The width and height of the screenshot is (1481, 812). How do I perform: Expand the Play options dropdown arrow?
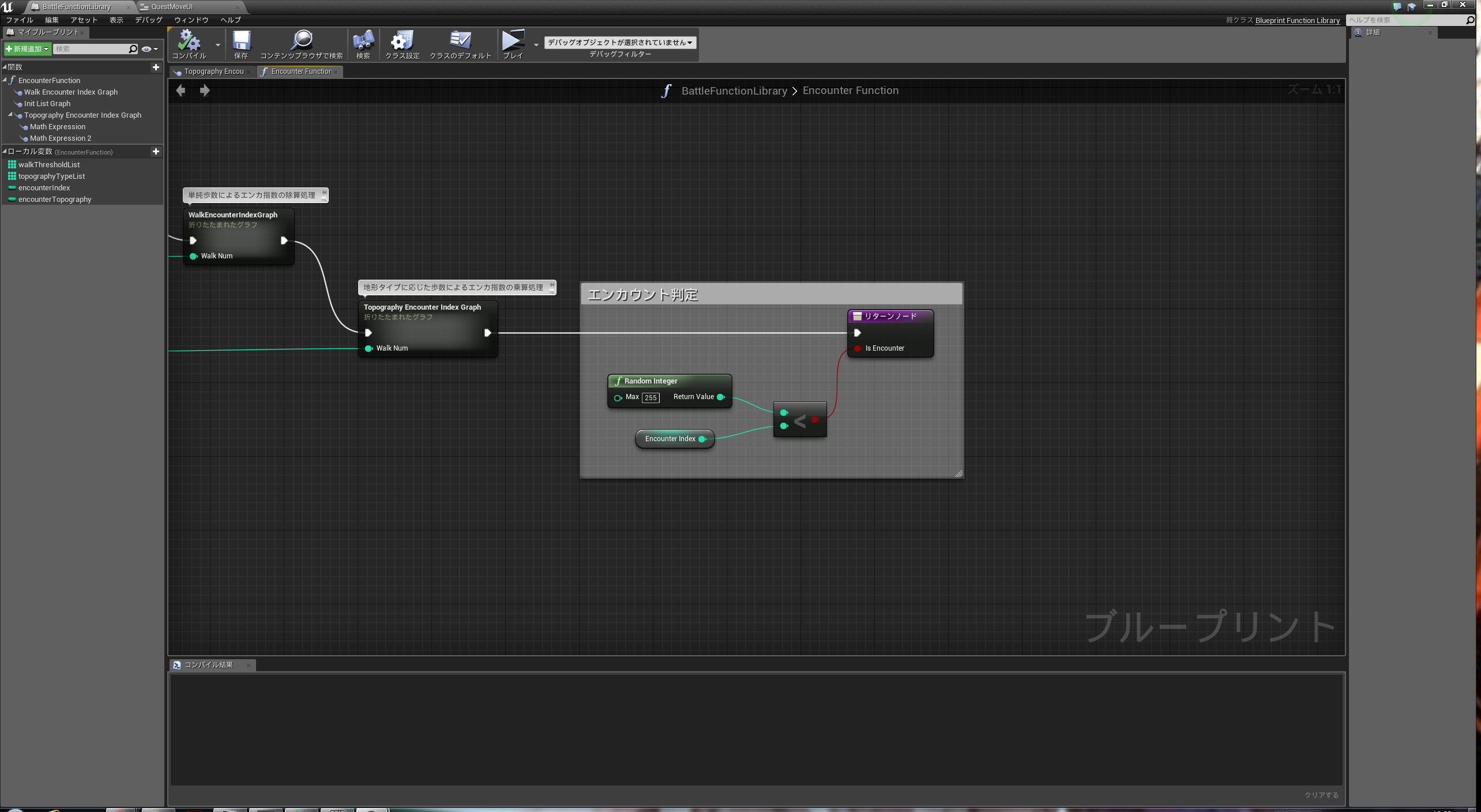tap(536, 45)
